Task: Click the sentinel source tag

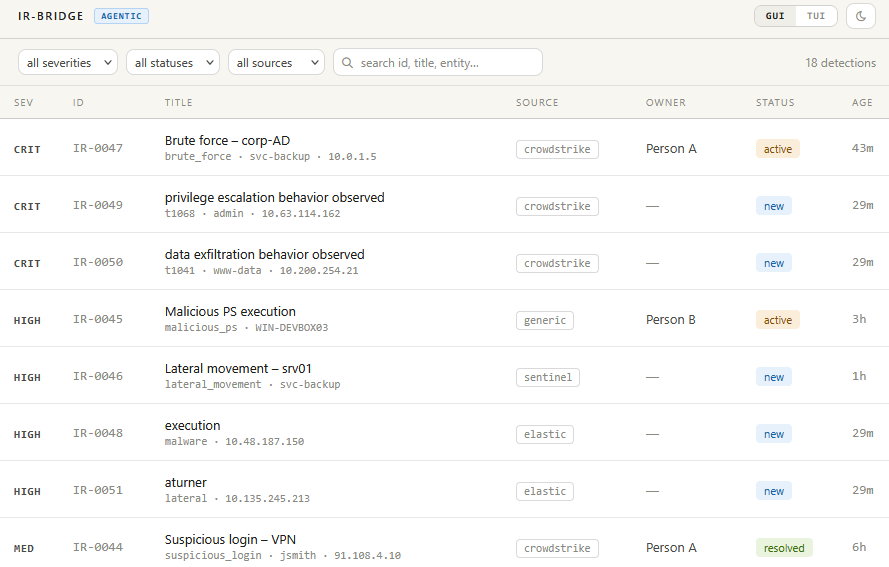Action: click(x=548, y=377)
